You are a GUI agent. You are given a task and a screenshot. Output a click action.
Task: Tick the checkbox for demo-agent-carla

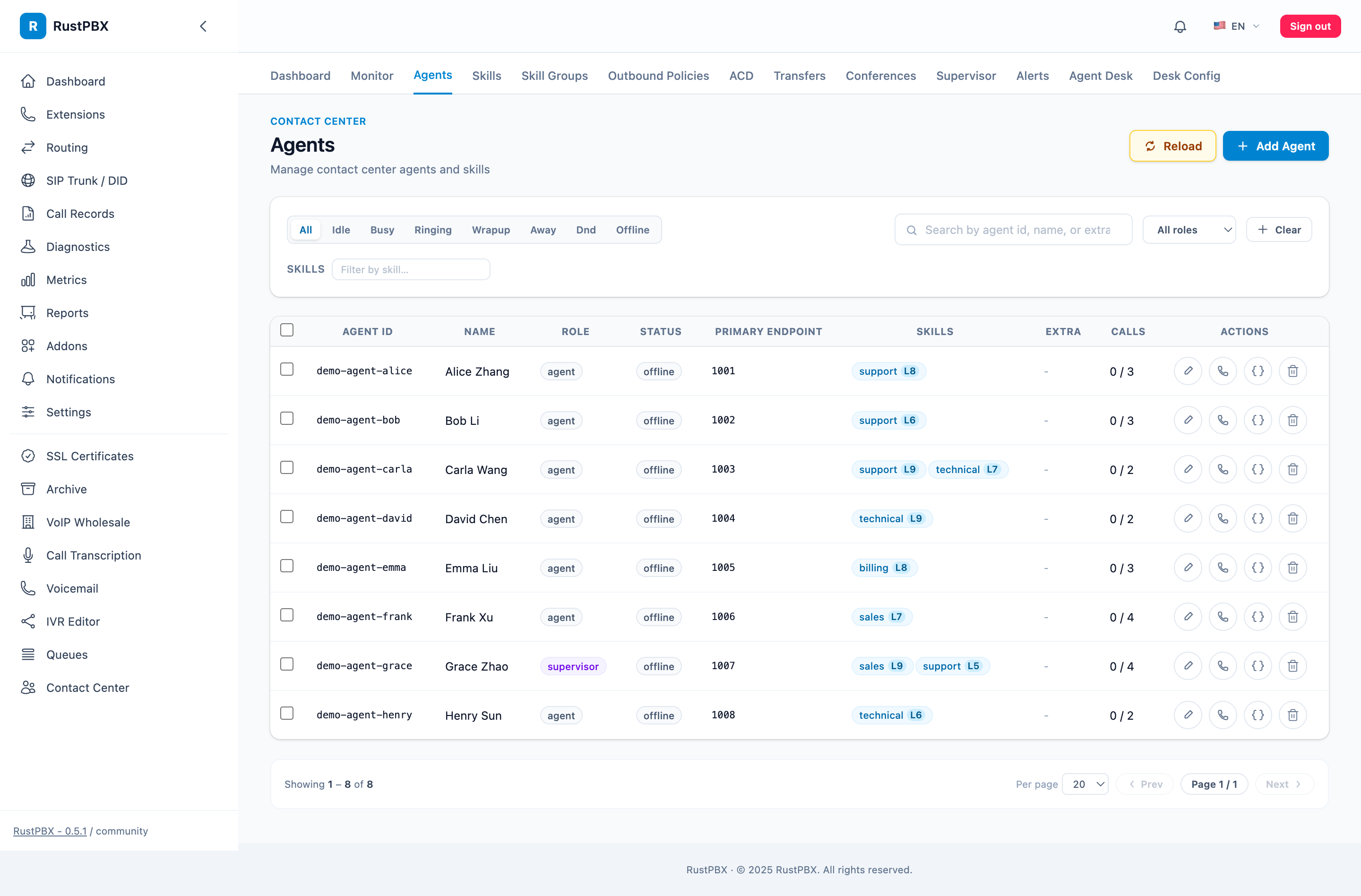[287, 468]
